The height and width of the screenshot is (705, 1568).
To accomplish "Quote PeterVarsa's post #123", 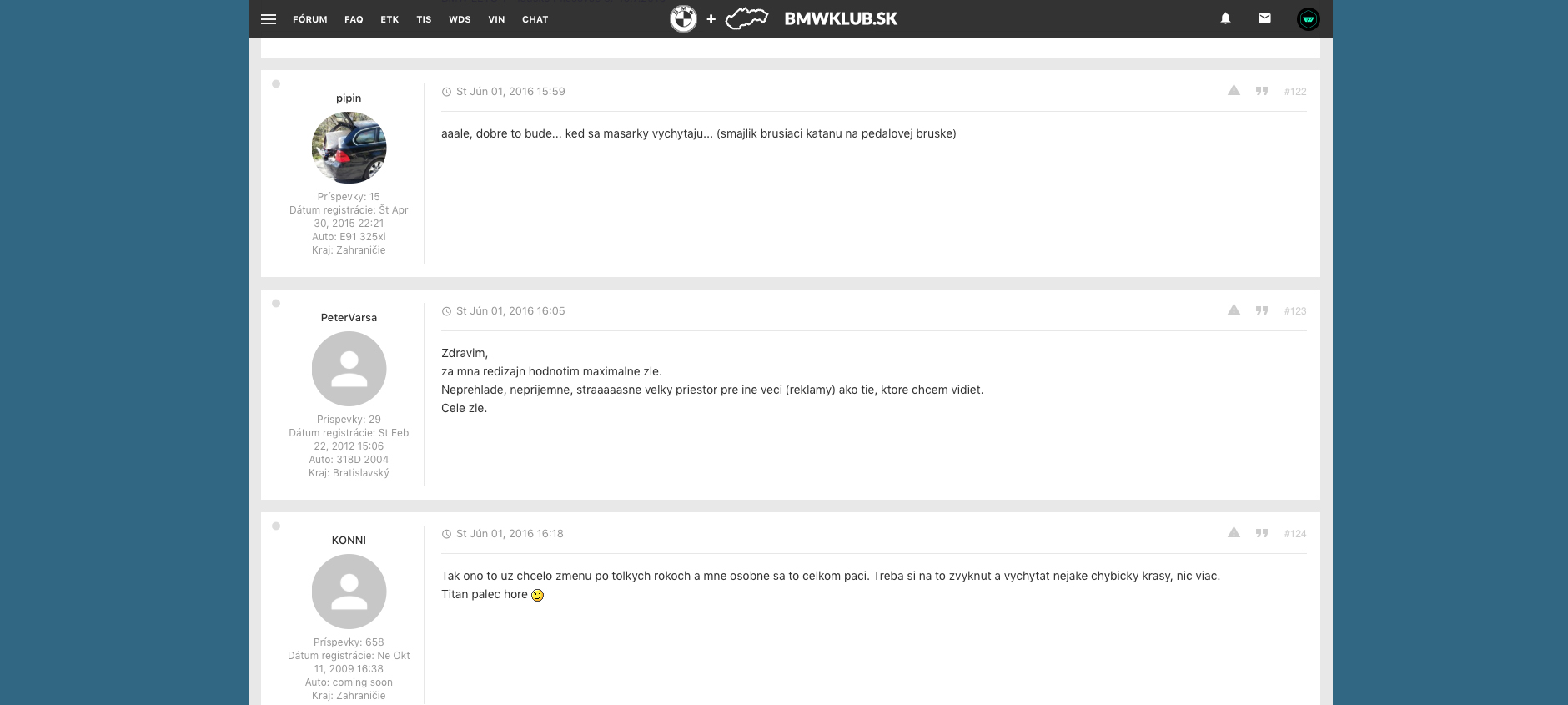I will click(1262, 310).
